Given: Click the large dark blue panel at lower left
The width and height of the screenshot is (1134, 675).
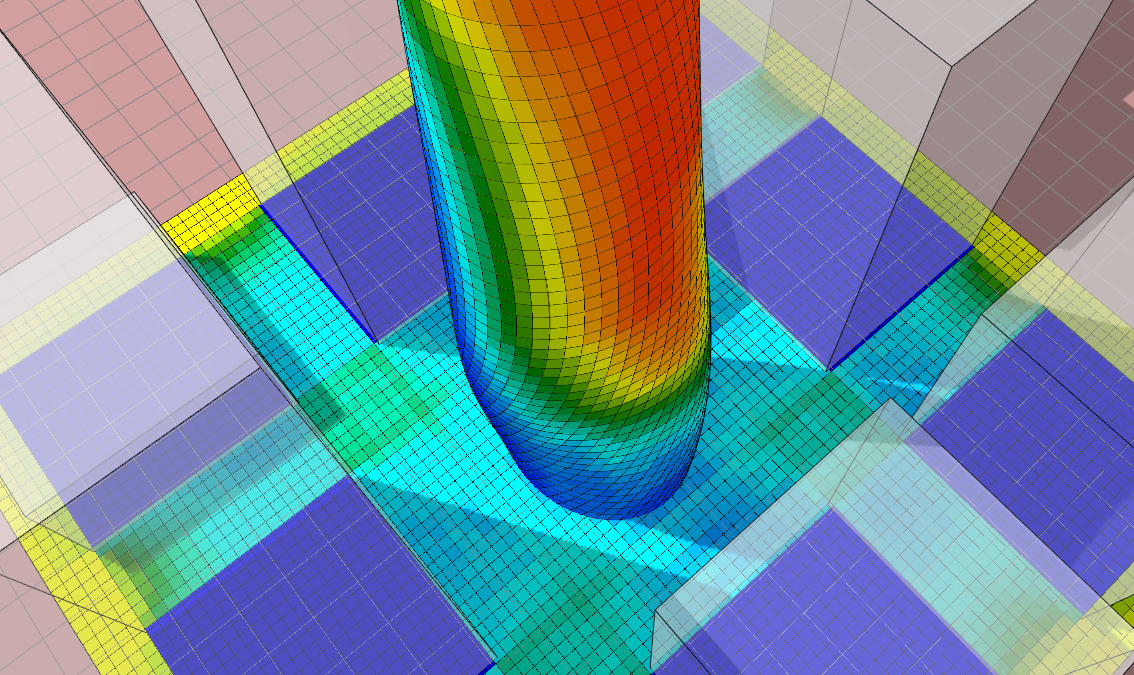Looking at the screenshot, I should [300, 580].
